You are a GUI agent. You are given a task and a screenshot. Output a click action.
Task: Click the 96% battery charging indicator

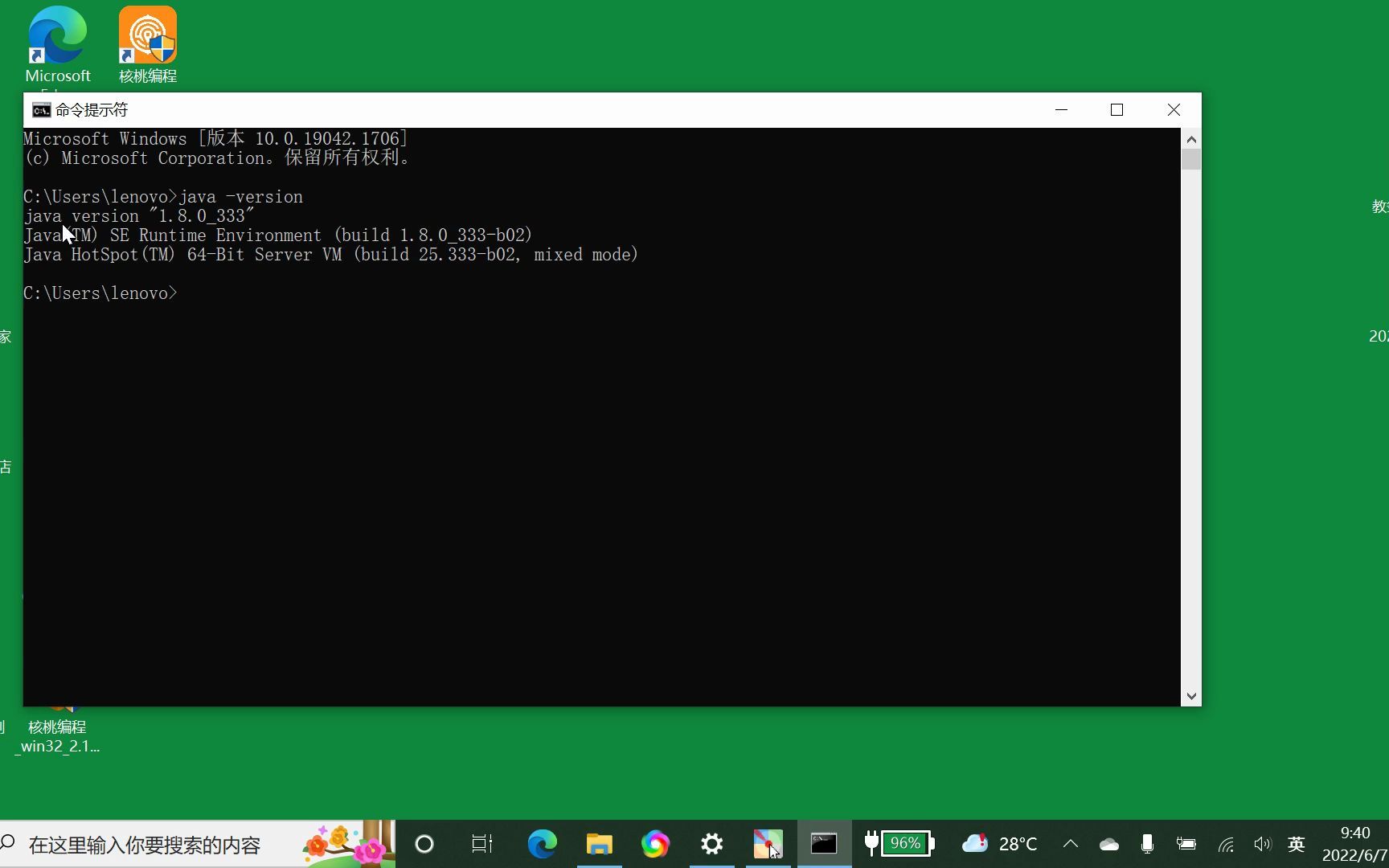pyautogui.click(x=900, y=844)
